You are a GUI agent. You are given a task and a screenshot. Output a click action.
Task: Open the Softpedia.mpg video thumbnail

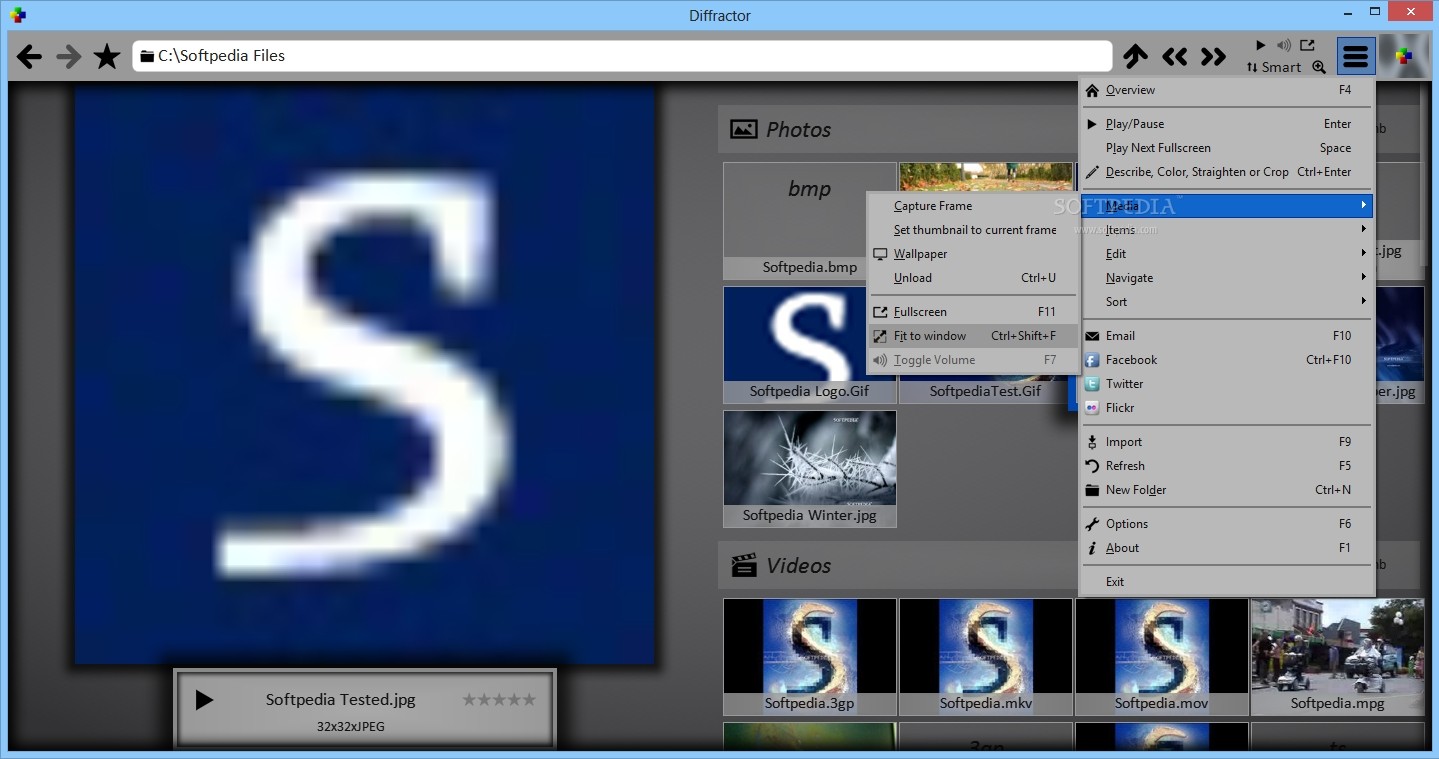[1338, 657]
